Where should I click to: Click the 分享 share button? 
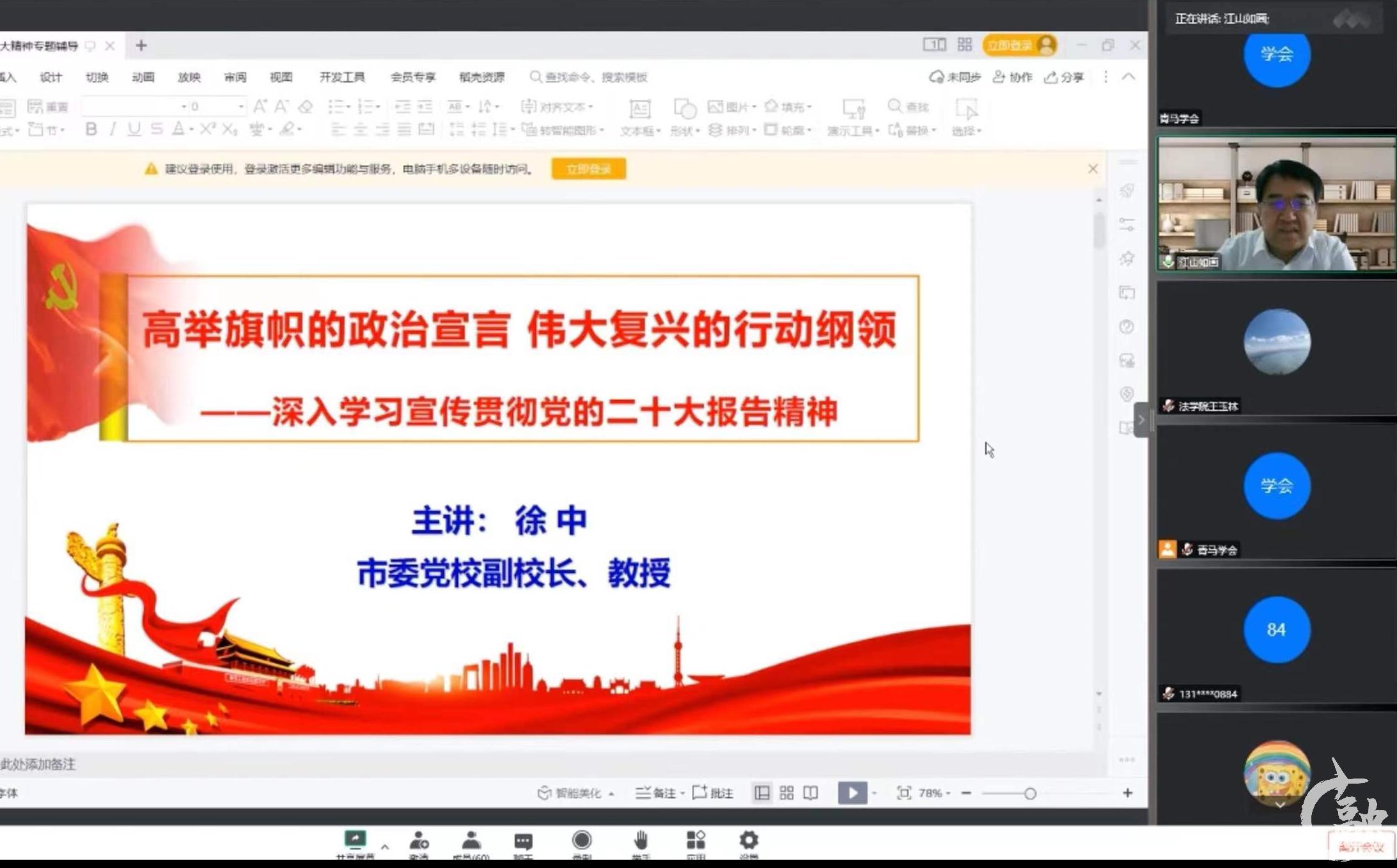[x=1064, y=77]
